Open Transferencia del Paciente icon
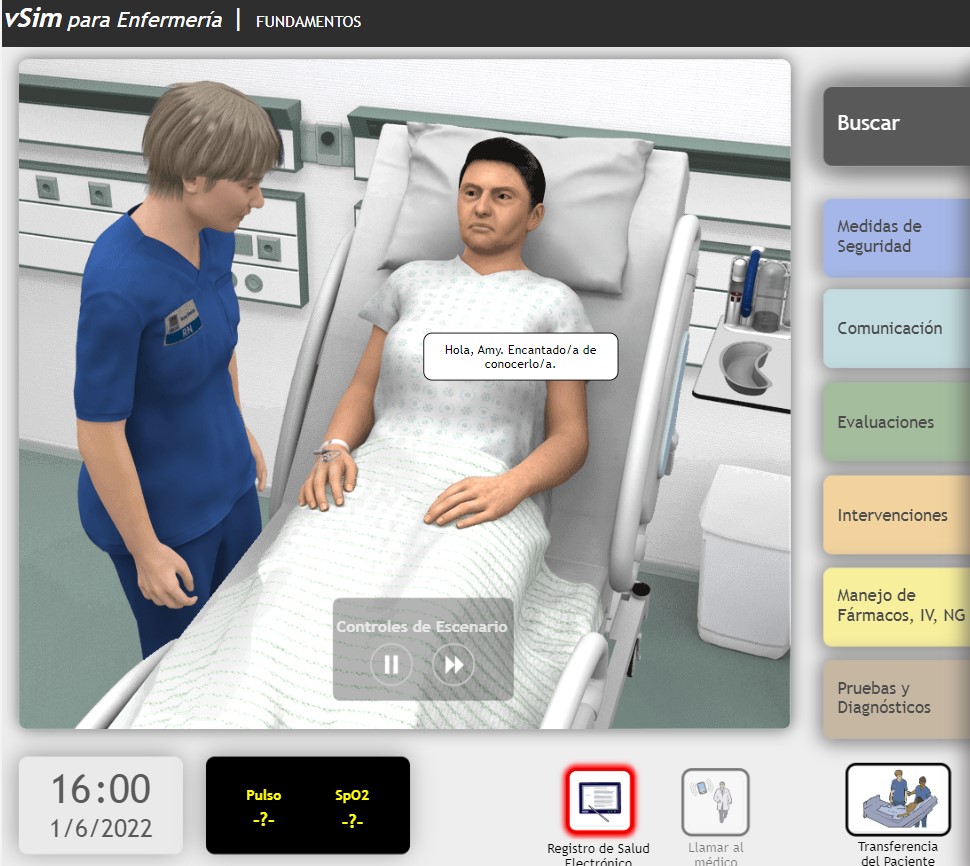This screenshot has width=970, height=866. tap(897, 799)
